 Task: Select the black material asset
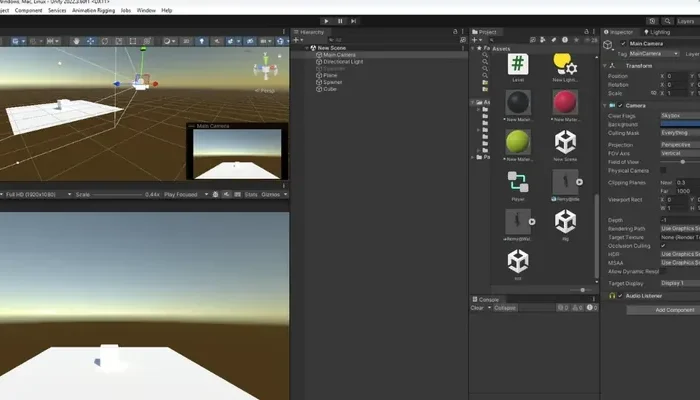518,106
